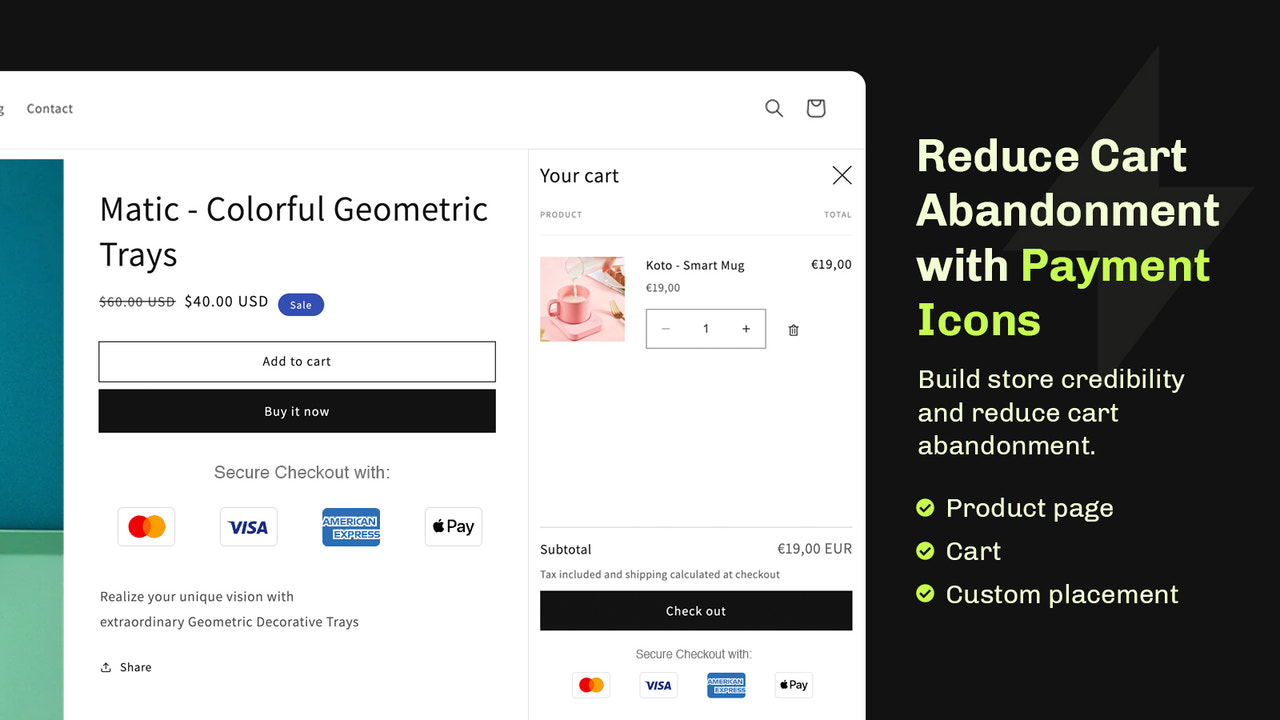
Task: Click the checkmark next to Custom placement
Action: point(925,594)
